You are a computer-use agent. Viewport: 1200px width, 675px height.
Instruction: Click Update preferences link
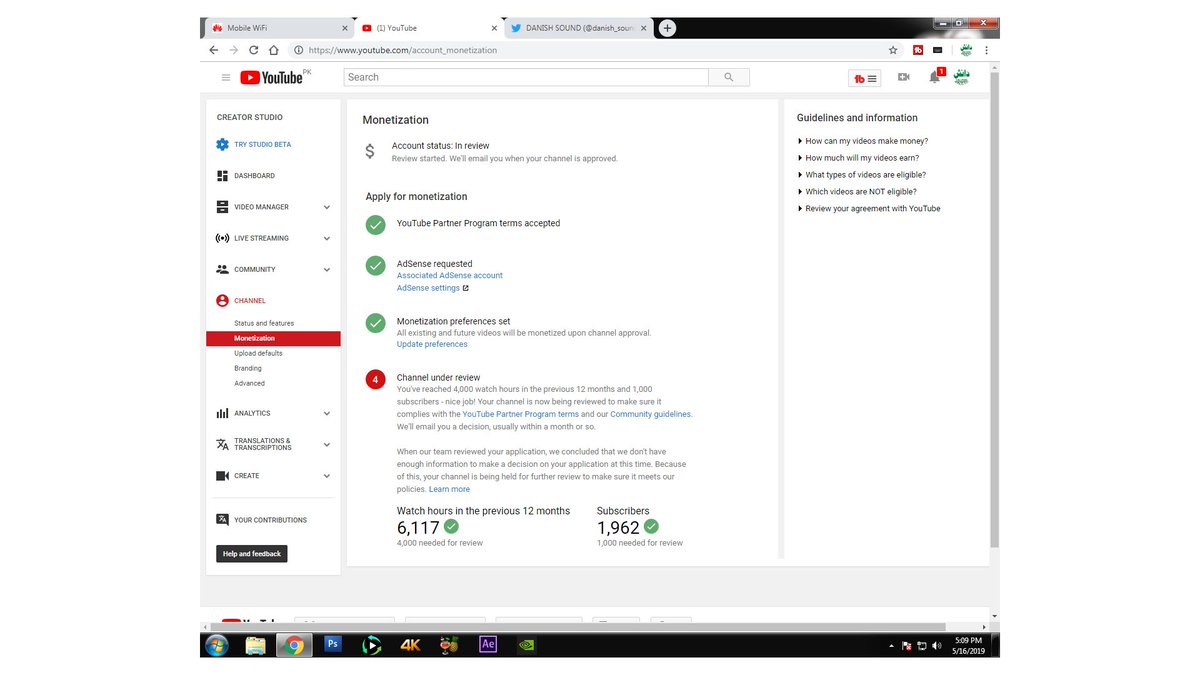[x=432, y=344]
